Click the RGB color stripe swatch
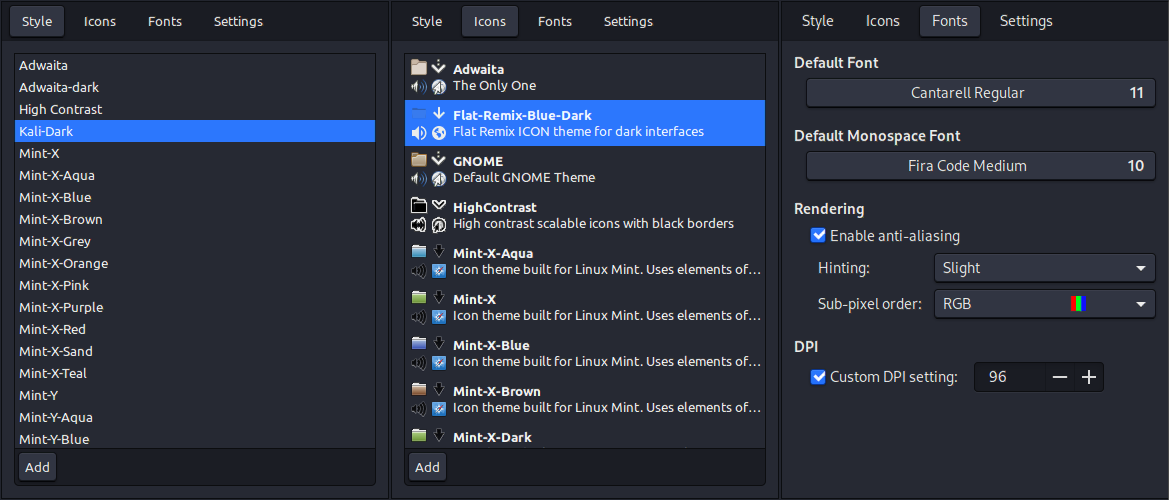 1078,304
